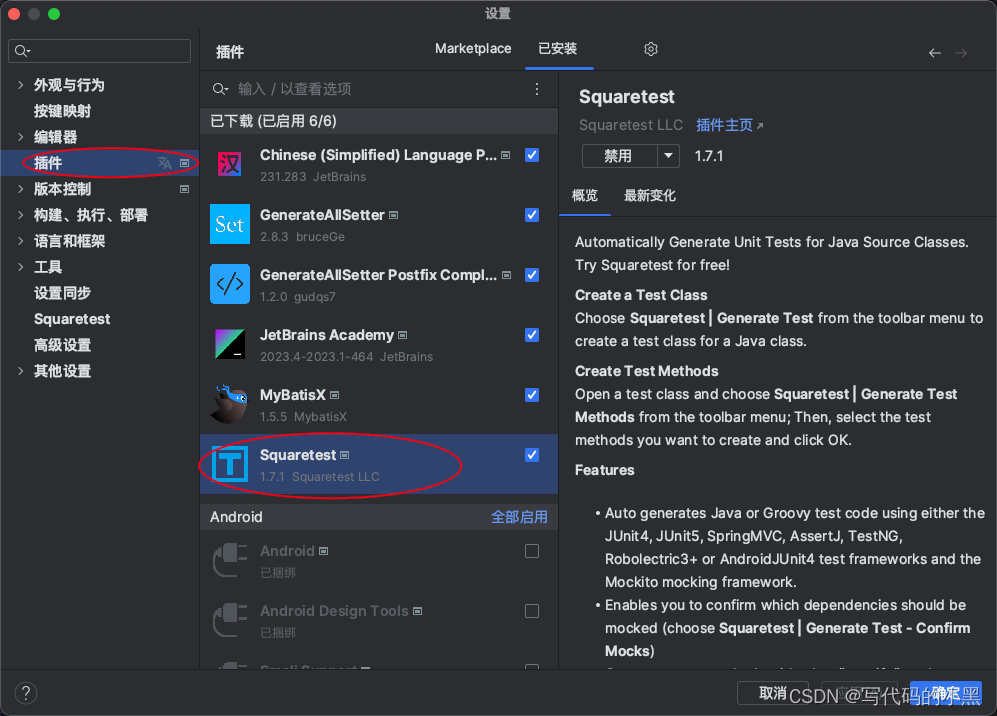The height and width of the screenshot is (716, 997).
Task: Click the Android Design Tools plug icon
Action: 230,619
